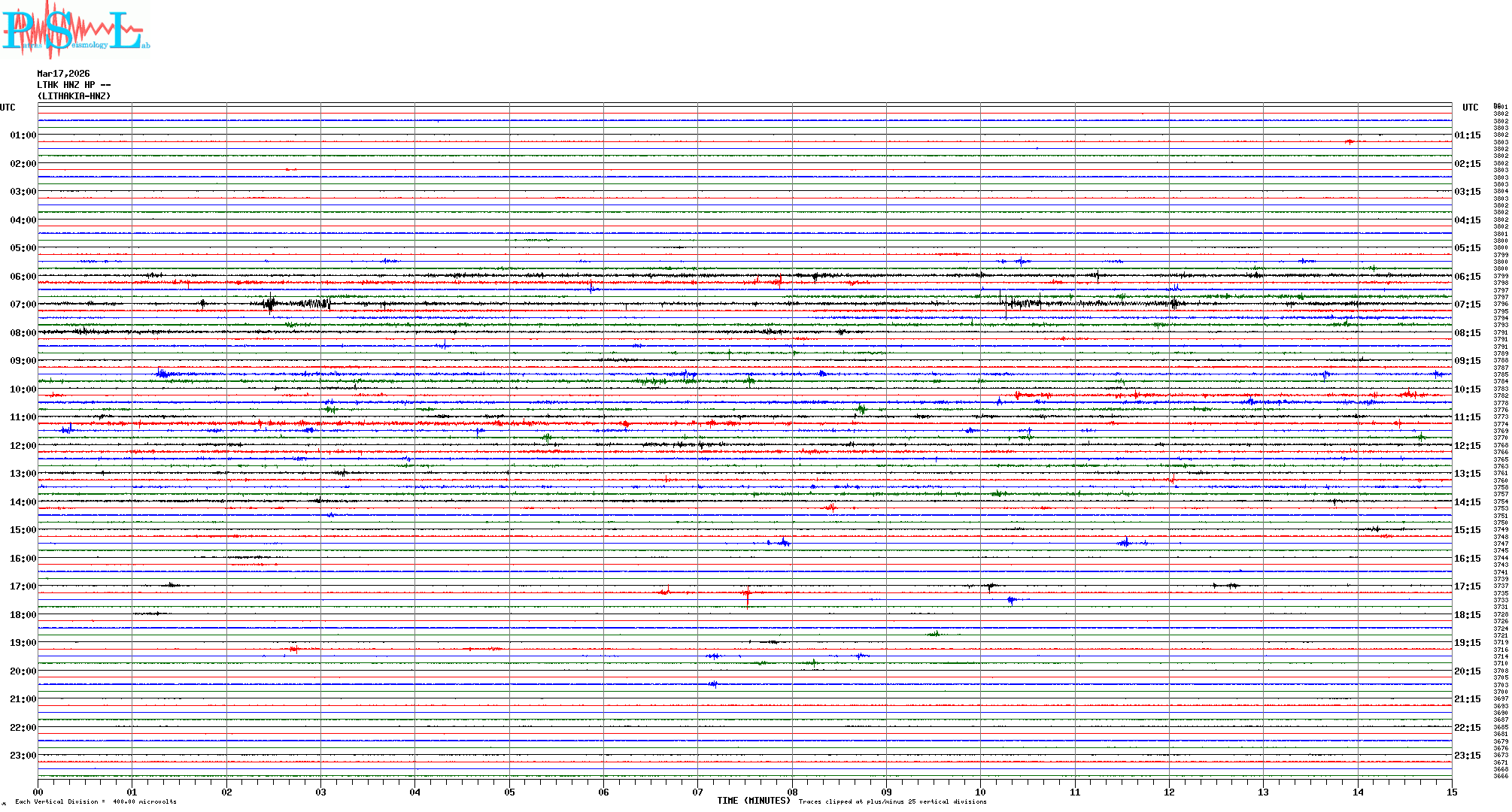This screenshot has width=1512, height=812.
Task: Click minute marker 00 on bottom axis
Action: click(38, 792)
